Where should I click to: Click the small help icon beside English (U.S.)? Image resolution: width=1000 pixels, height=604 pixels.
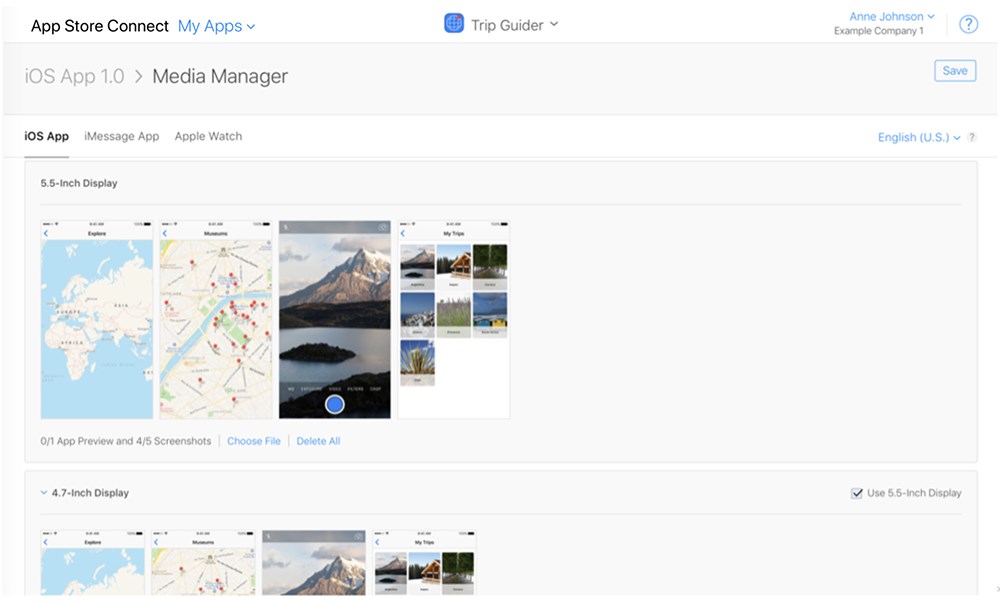[971, 137]
